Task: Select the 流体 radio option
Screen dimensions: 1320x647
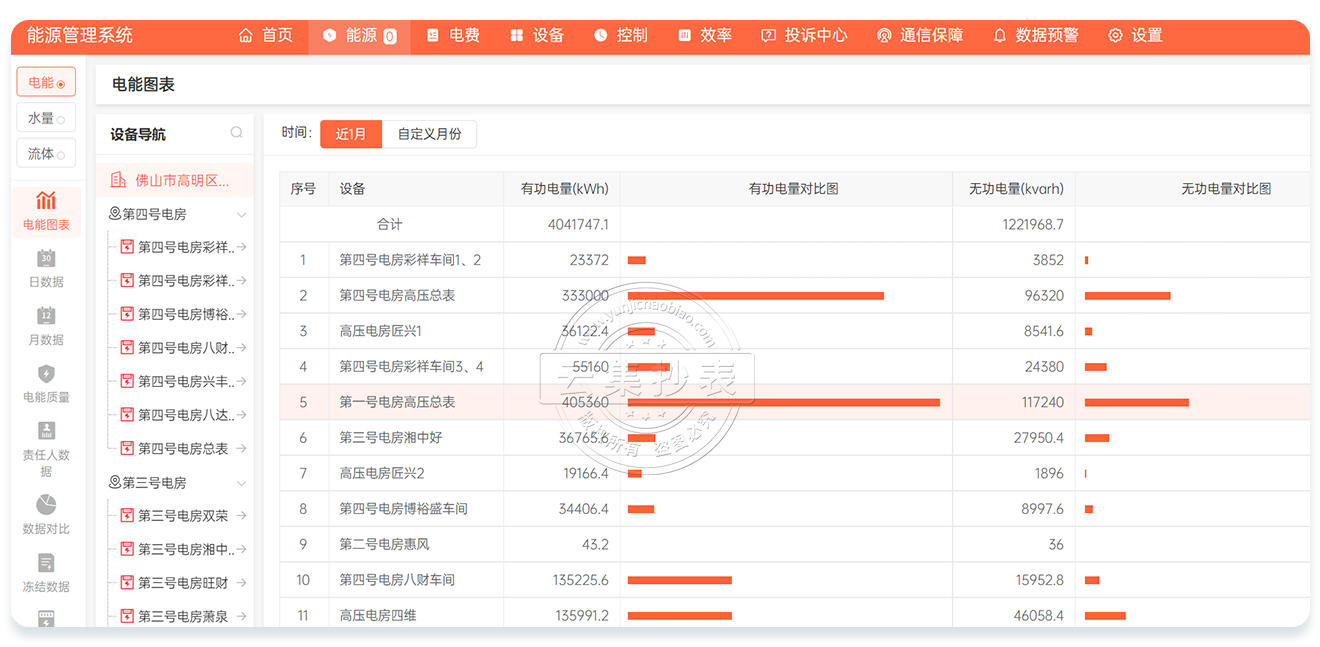Action: tap(46, 154)
